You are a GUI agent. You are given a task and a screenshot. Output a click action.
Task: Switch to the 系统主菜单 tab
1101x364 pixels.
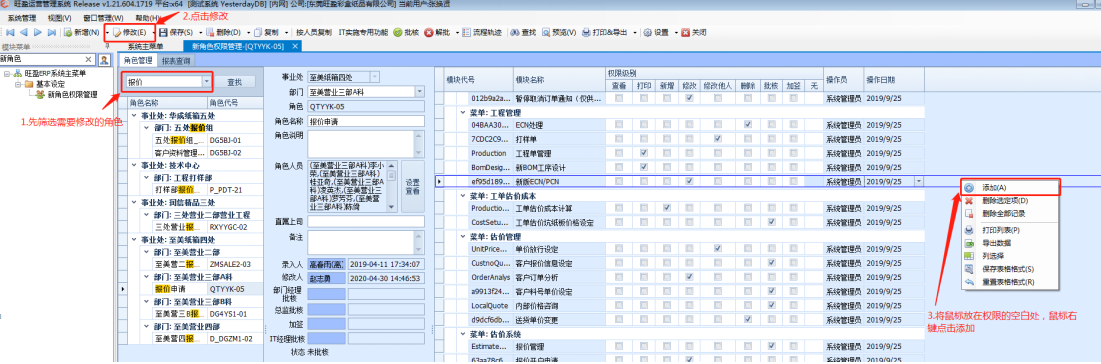tap(145, 46)
